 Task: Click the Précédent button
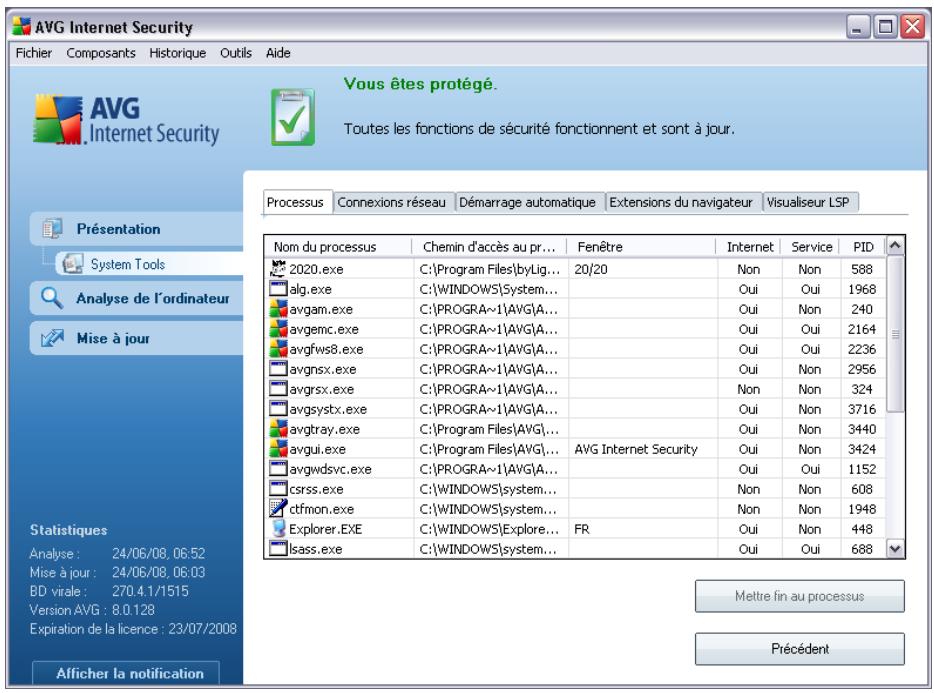799,649
